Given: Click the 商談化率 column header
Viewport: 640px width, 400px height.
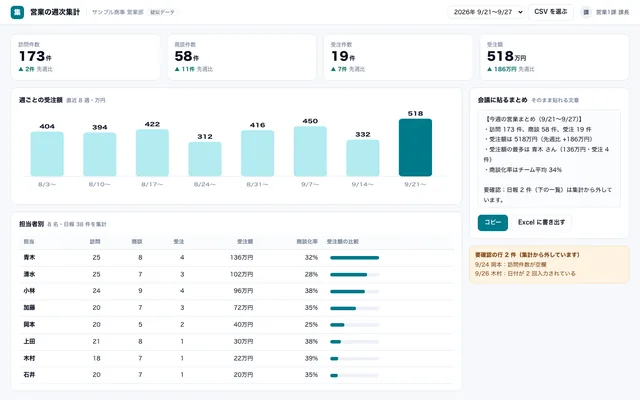Looking at the screenshot, I should click(x=307, y=242).
